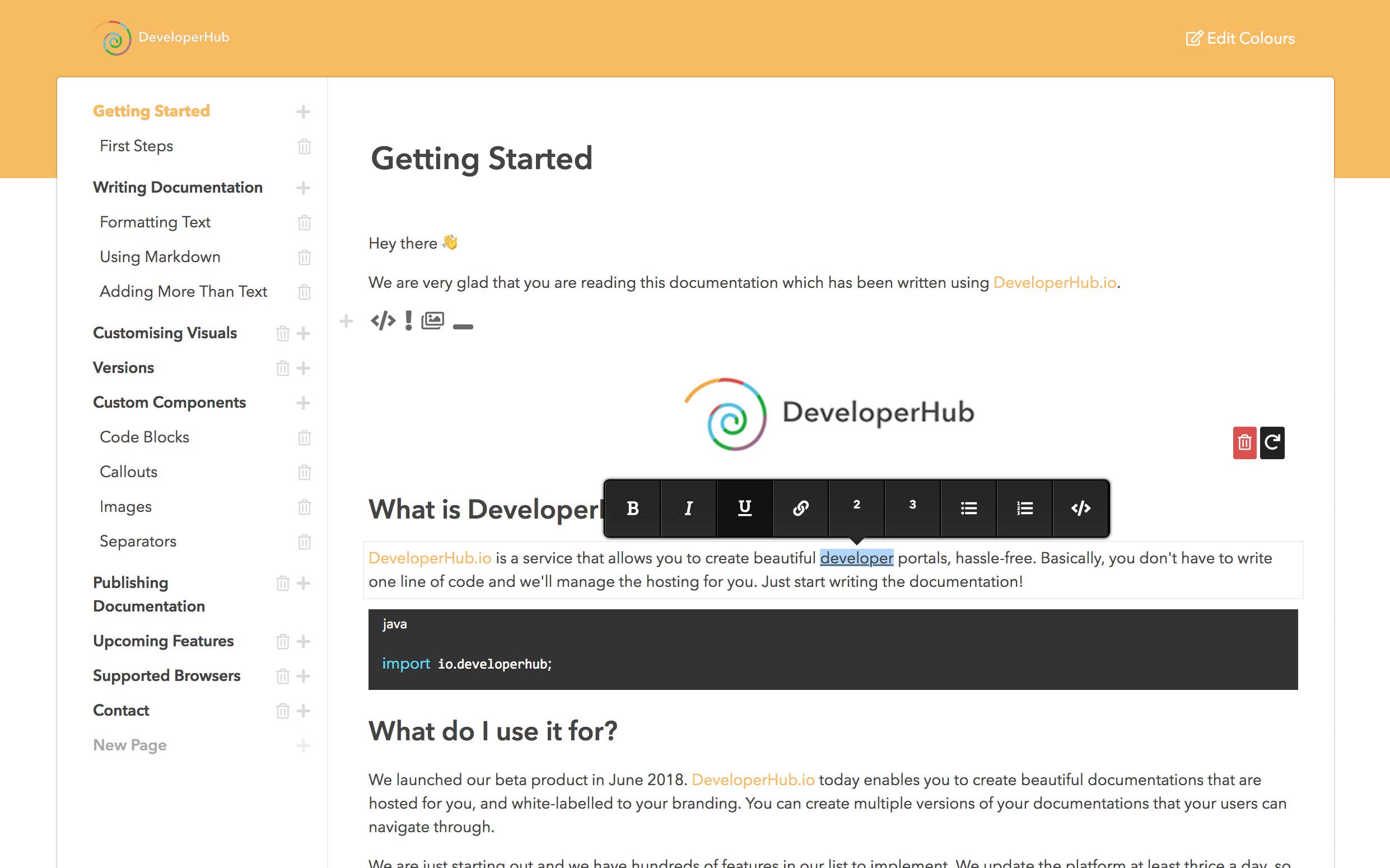
Task: Add an image block from insert row
Action: (432, 320)
